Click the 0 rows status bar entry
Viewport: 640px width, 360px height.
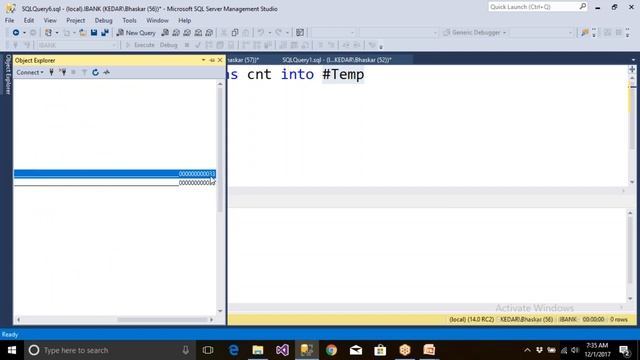point(619,320)
